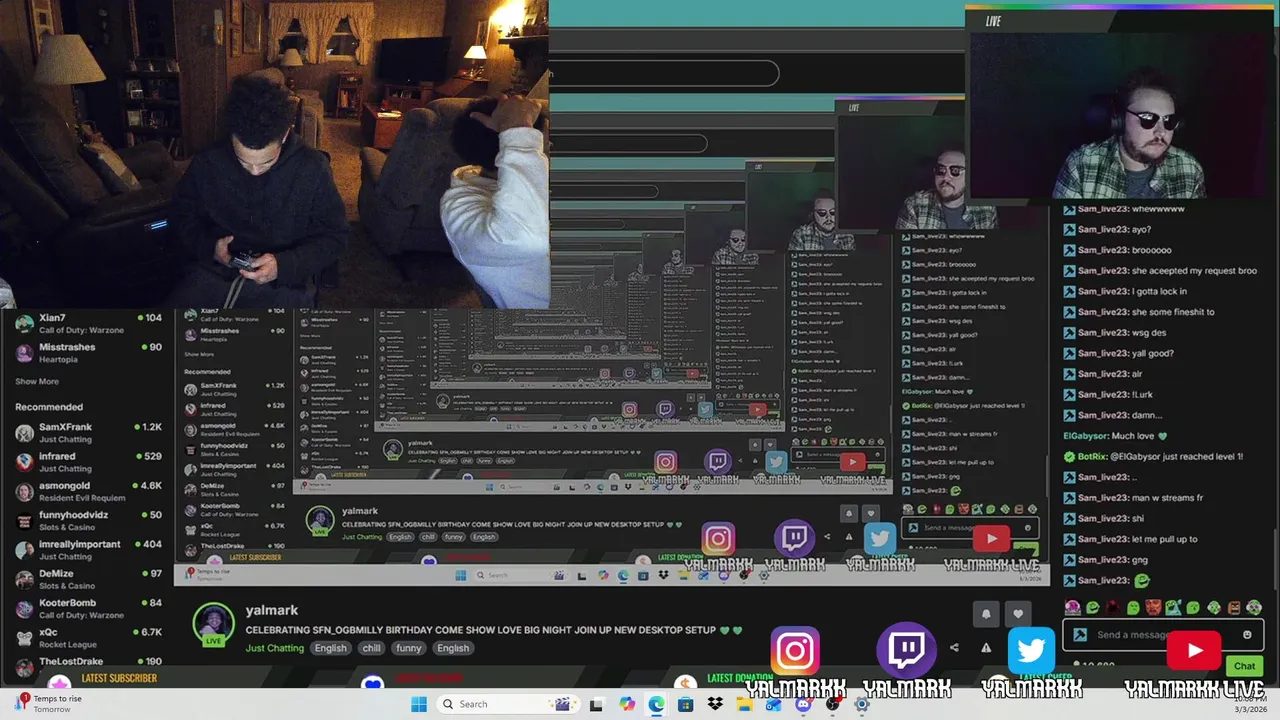This screenshot has width=1280, height=720.
Task: Click asmongold's avatar icon in sidebar
Action: 24,492
